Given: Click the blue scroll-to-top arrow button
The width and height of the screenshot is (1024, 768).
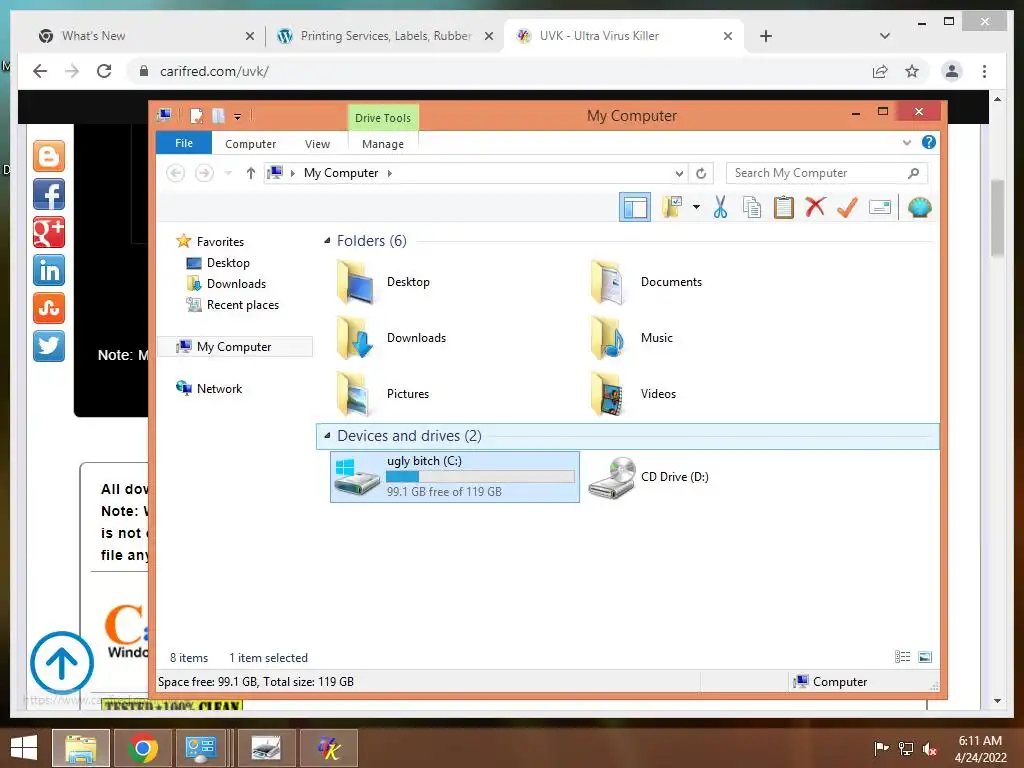Looking at the screenshot, I should pyautogui.click(x=62, y=663).
